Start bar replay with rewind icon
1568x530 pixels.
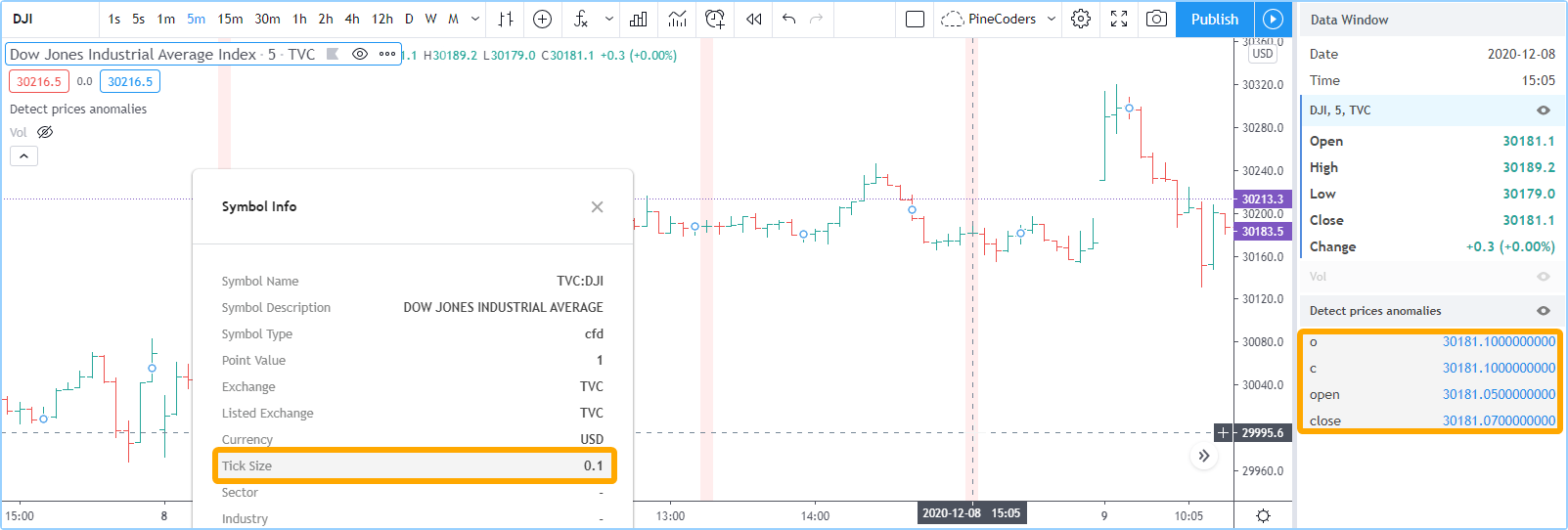(x=753, y=20)
